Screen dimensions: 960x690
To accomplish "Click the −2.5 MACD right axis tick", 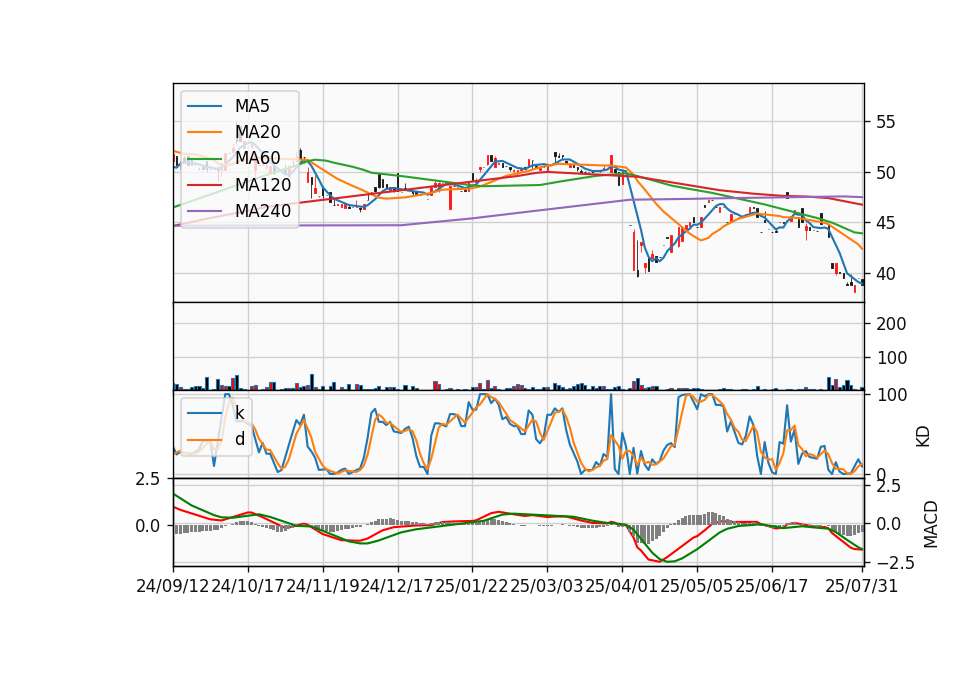I will click(x=896, y=562).
